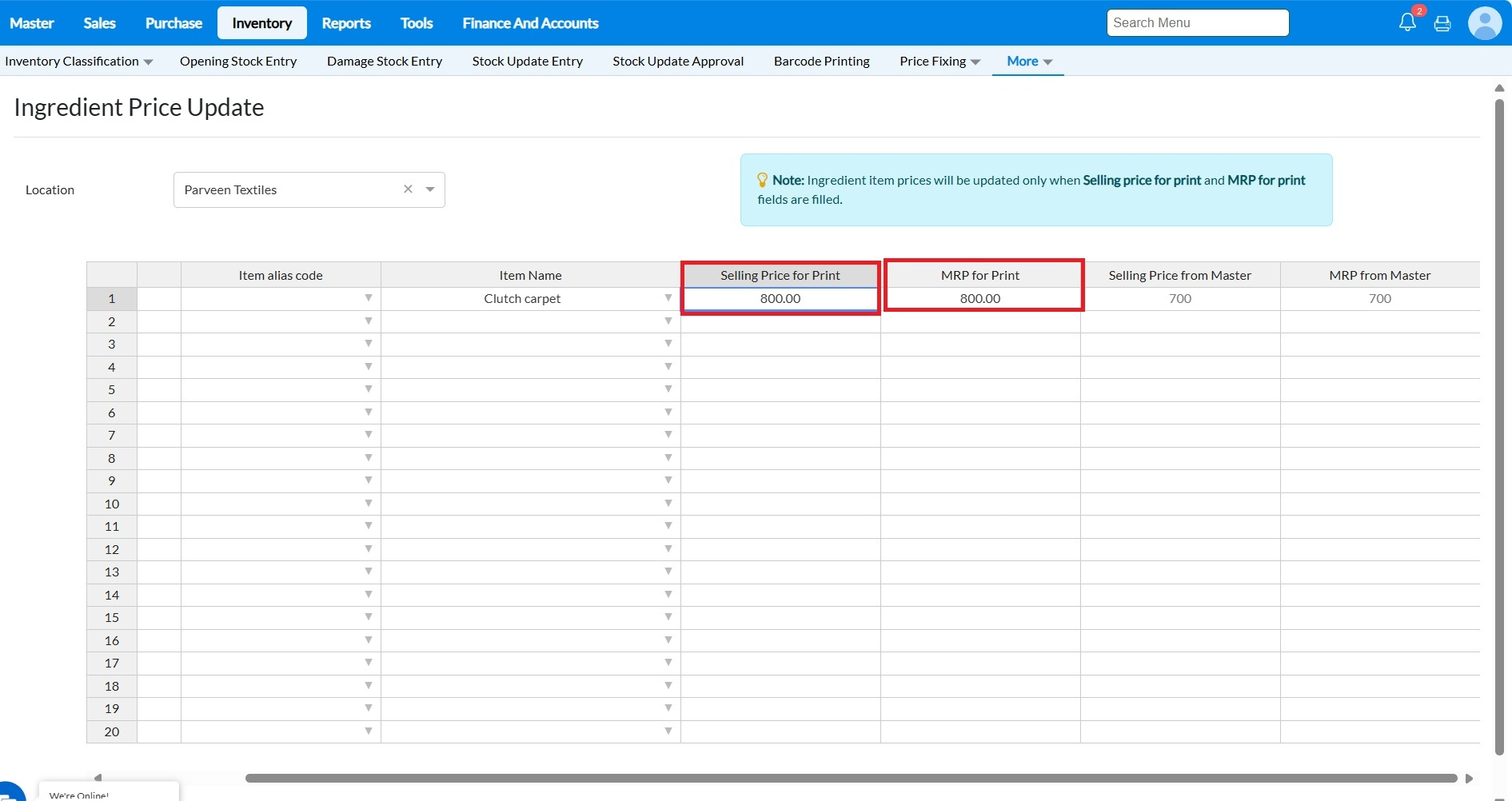Open the More submenu

pos(1028,62)
